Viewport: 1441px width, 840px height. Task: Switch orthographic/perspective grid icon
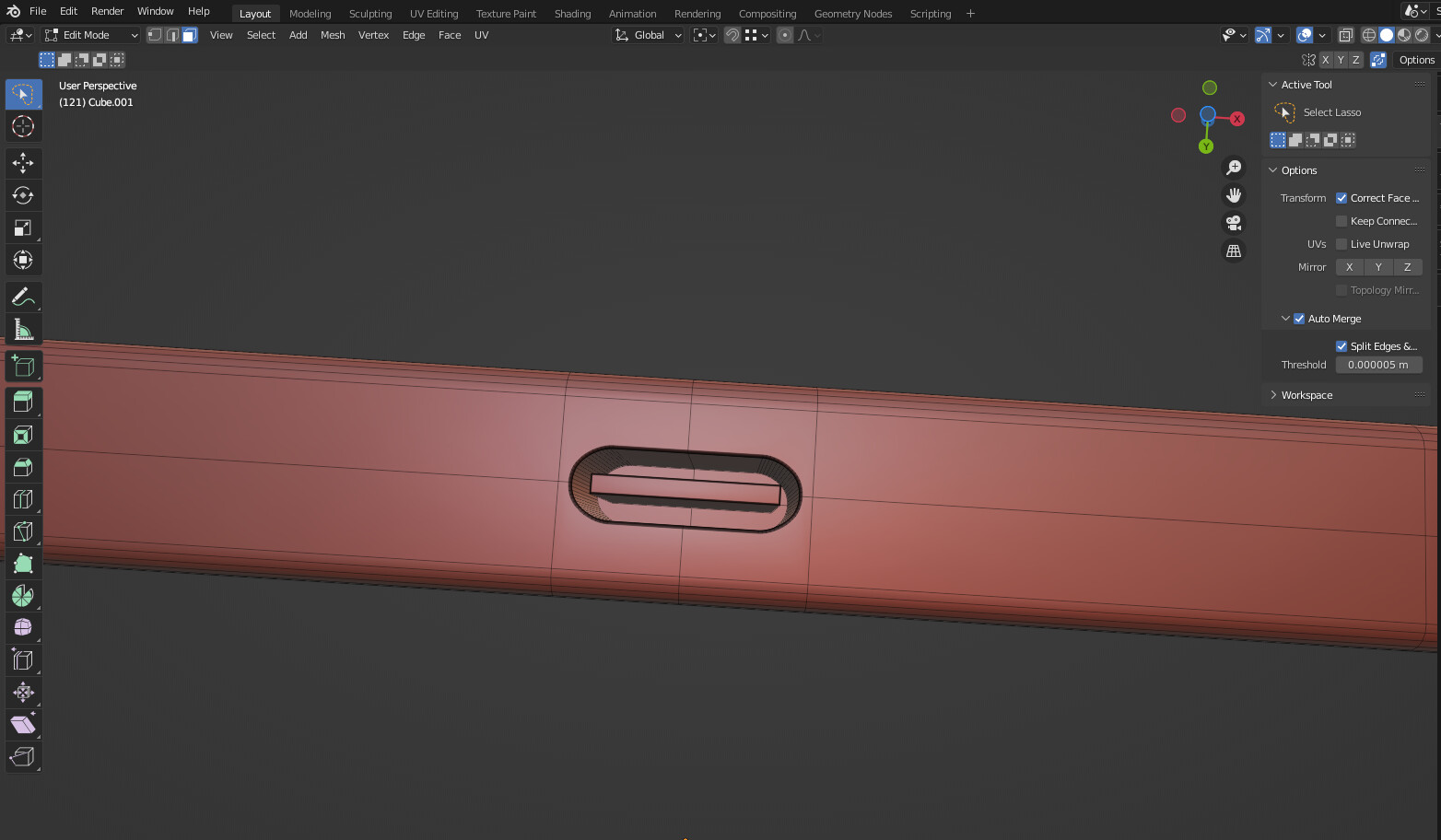(1234, 251)
